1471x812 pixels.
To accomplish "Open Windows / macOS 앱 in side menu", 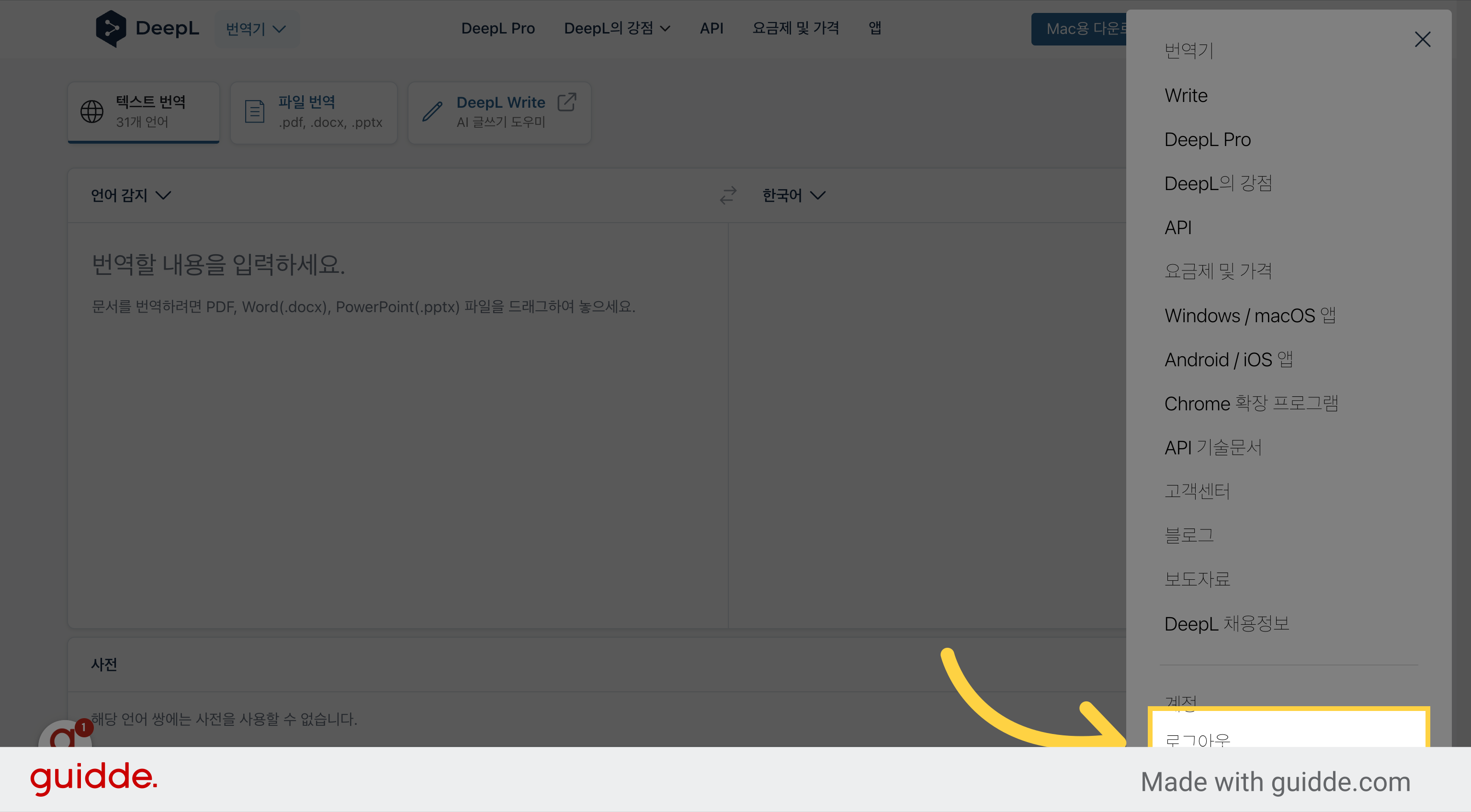I will click(x=1250, y=315).
